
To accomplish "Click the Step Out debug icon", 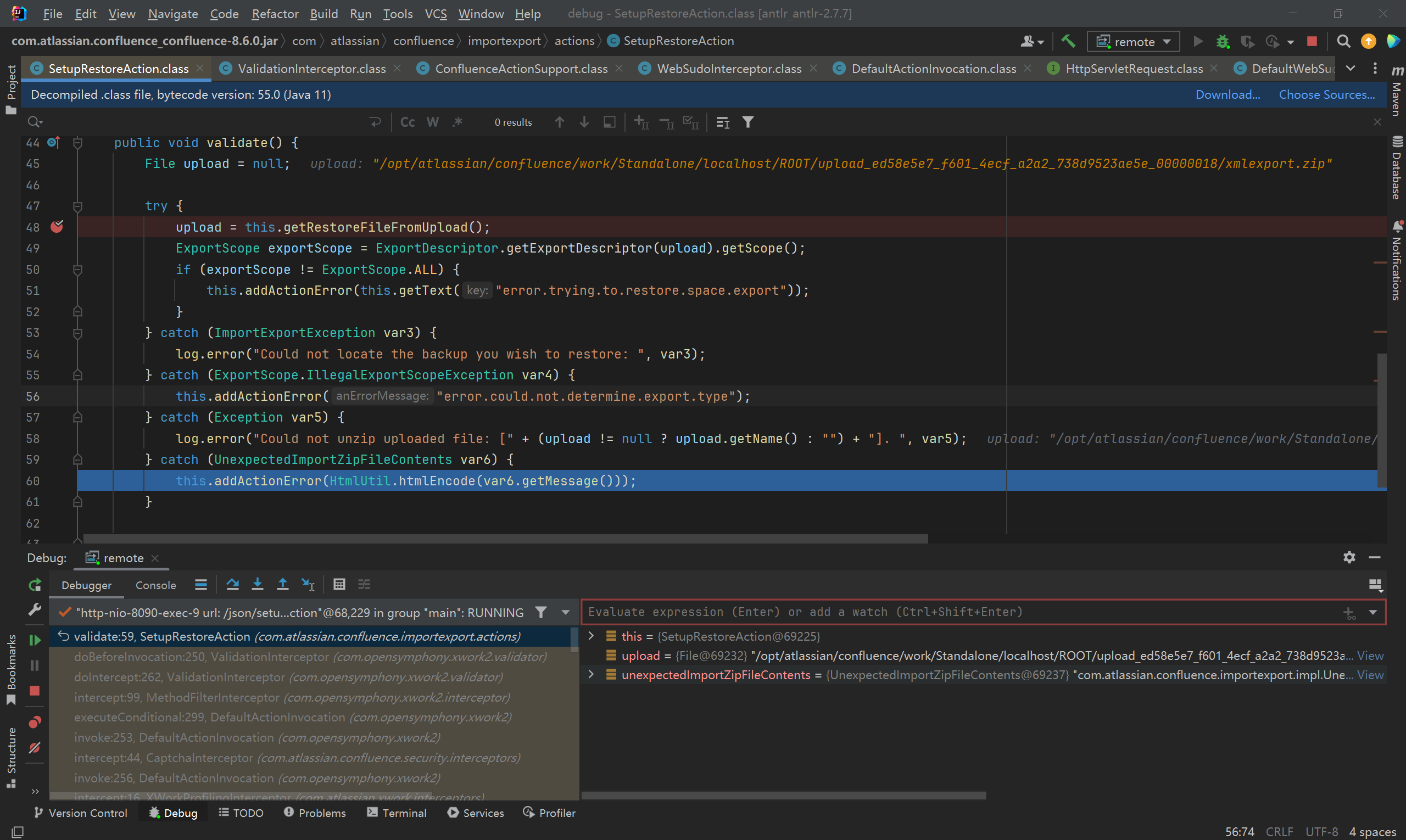I will (x=282, y=584).
